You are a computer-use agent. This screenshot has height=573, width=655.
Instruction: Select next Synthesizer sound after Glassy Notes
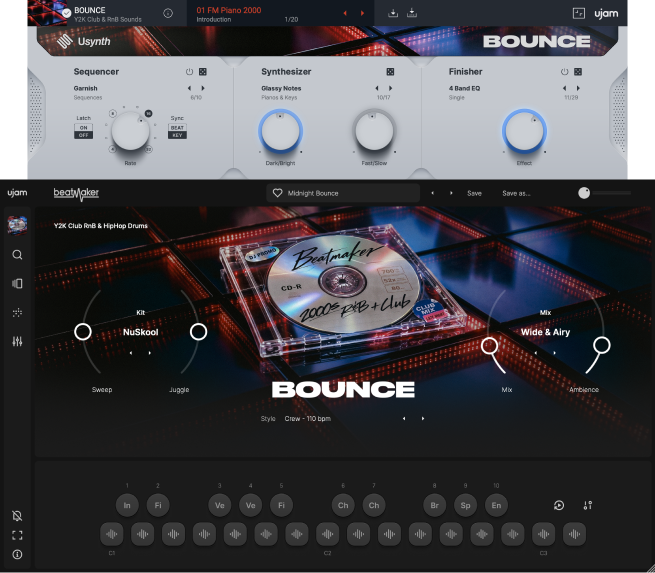point(391,88)
